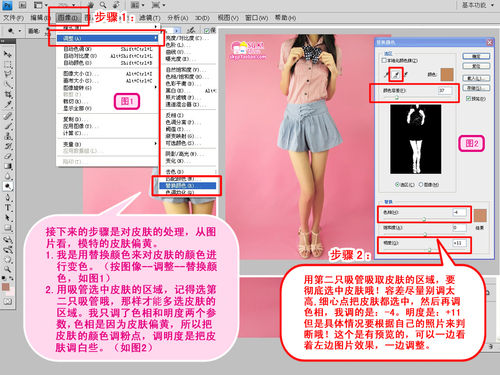This screenshot has height=375, width=500.
Task: Choose 自动对比度 in the Image menu
Action: [x=108, y=56]
